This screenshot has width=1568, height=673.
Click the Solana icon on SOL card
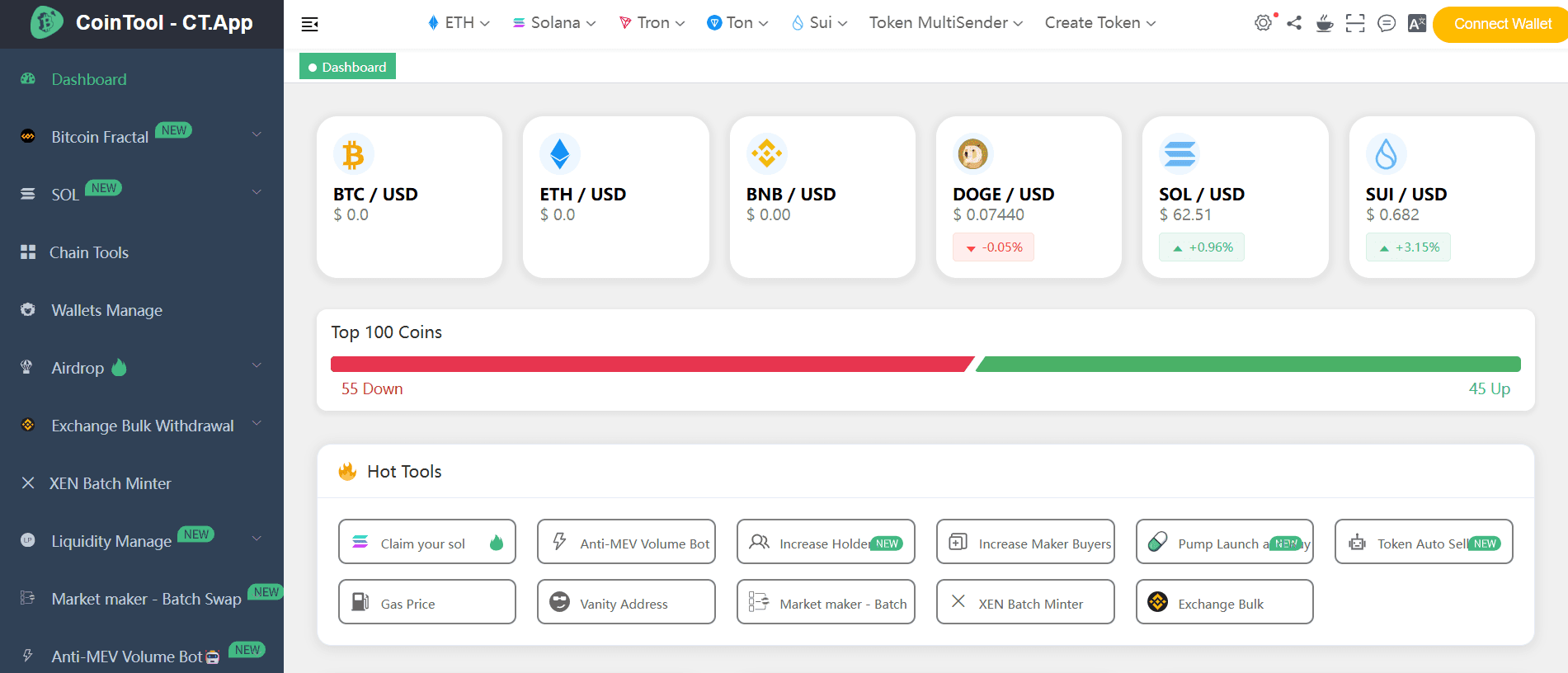coord(1180,153)
